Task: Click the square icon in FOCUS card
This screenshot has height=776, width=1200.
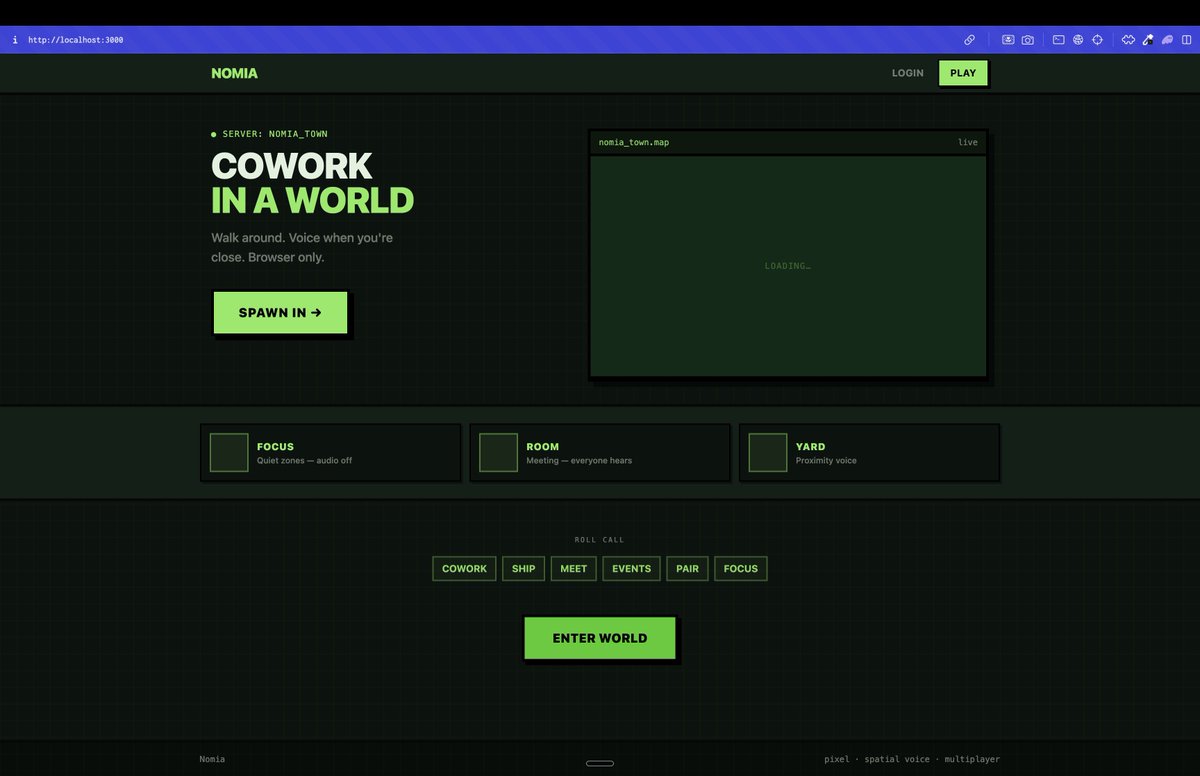Action: tap(229, 453)
